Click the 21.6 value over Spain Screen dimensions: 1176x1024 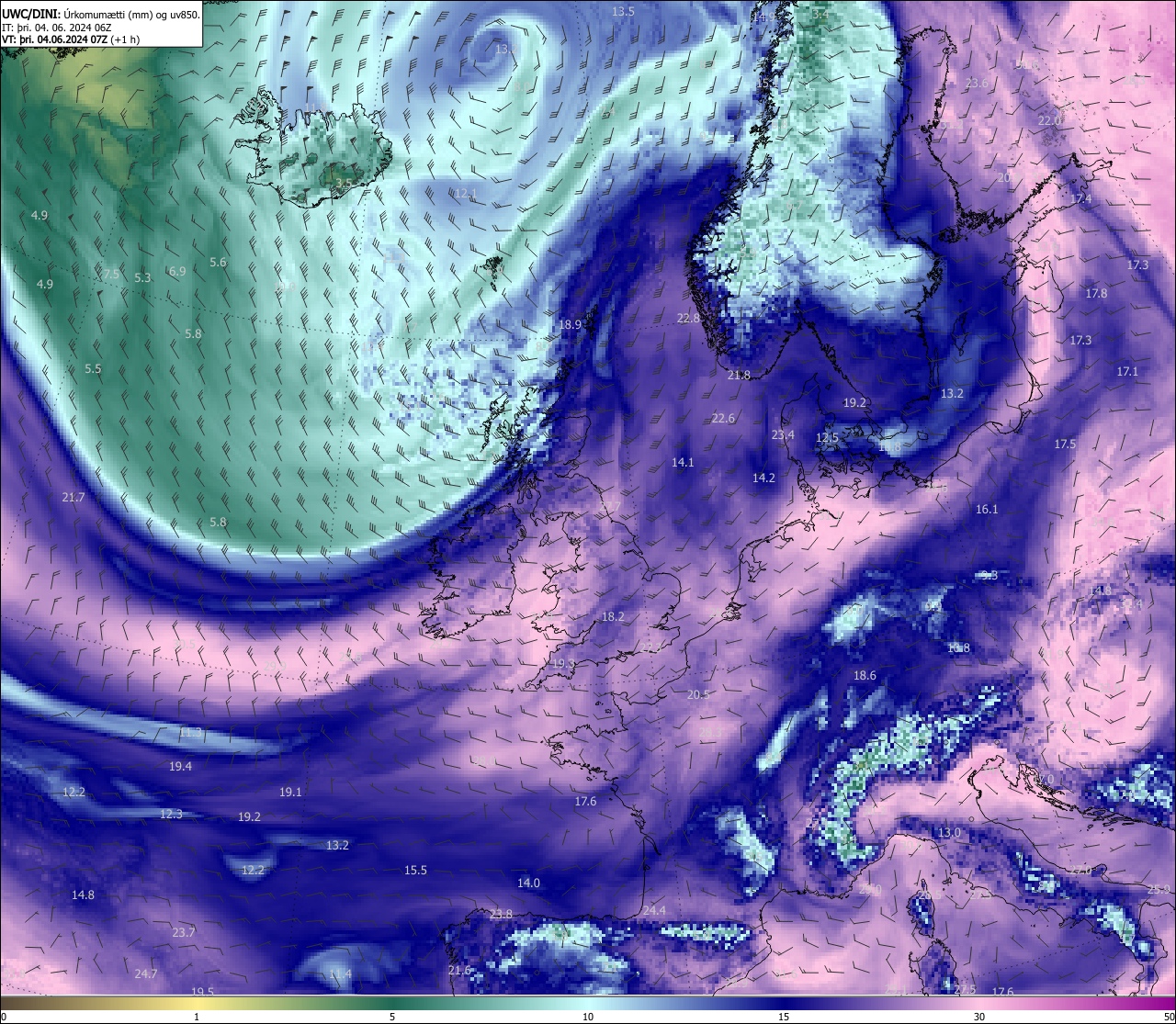459,970
